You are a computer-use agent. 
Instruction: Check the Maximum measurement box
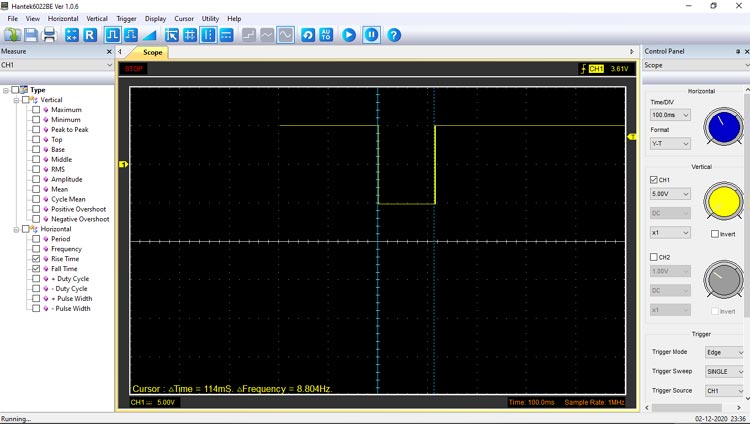click(x=36, y=110)
